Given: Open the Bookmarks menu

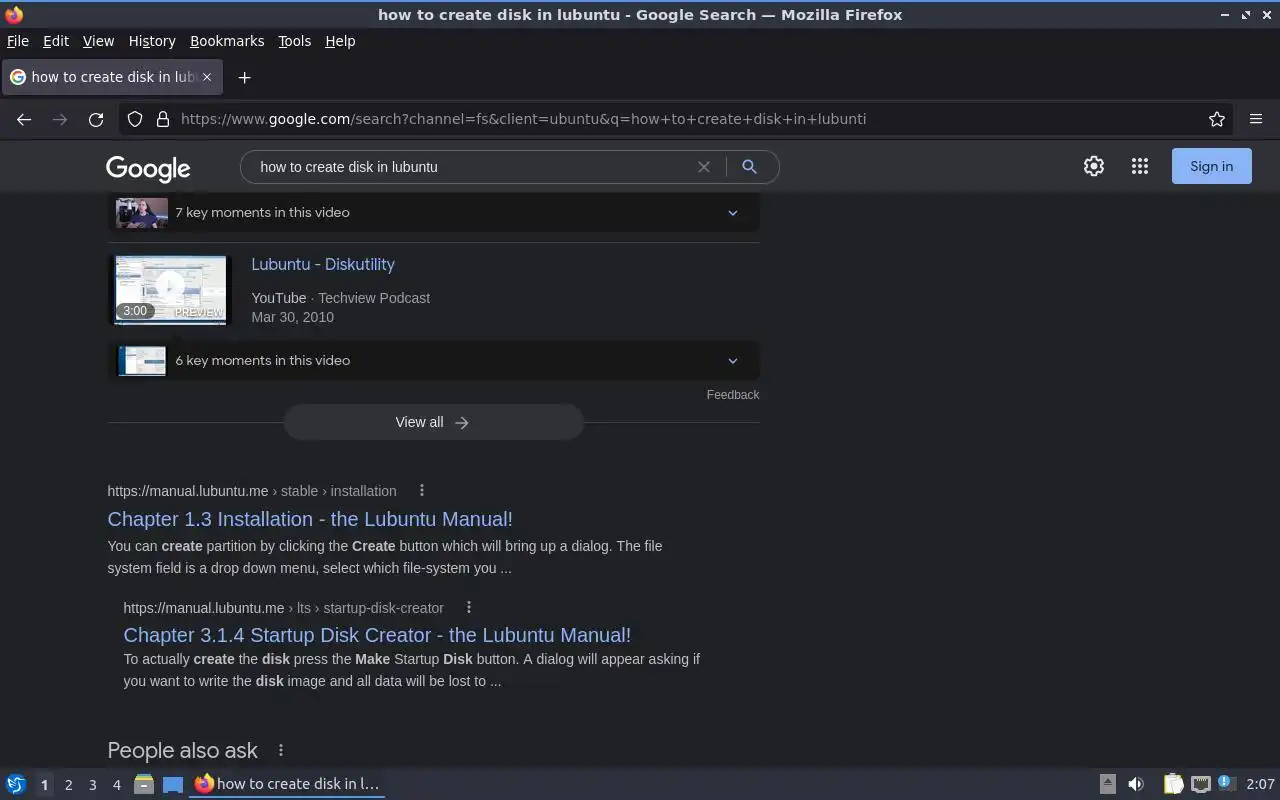Looking at the screenshot, I should click(x=227, y=41).
